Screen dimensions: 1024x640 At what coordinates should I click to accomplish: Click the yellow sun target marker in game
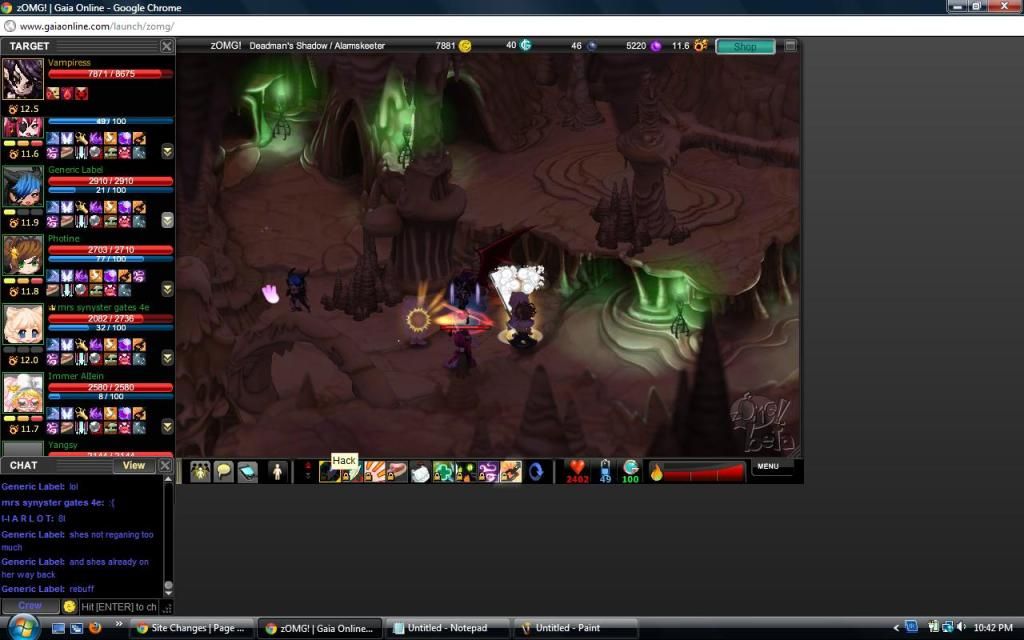click(x=418, y=319)
